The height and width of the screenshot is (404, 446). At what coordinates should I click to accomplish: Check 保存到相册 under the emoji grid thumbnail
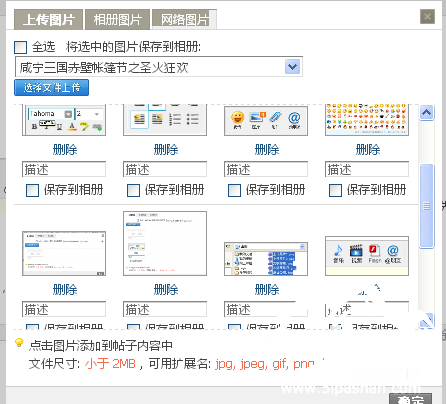[335, 191]
